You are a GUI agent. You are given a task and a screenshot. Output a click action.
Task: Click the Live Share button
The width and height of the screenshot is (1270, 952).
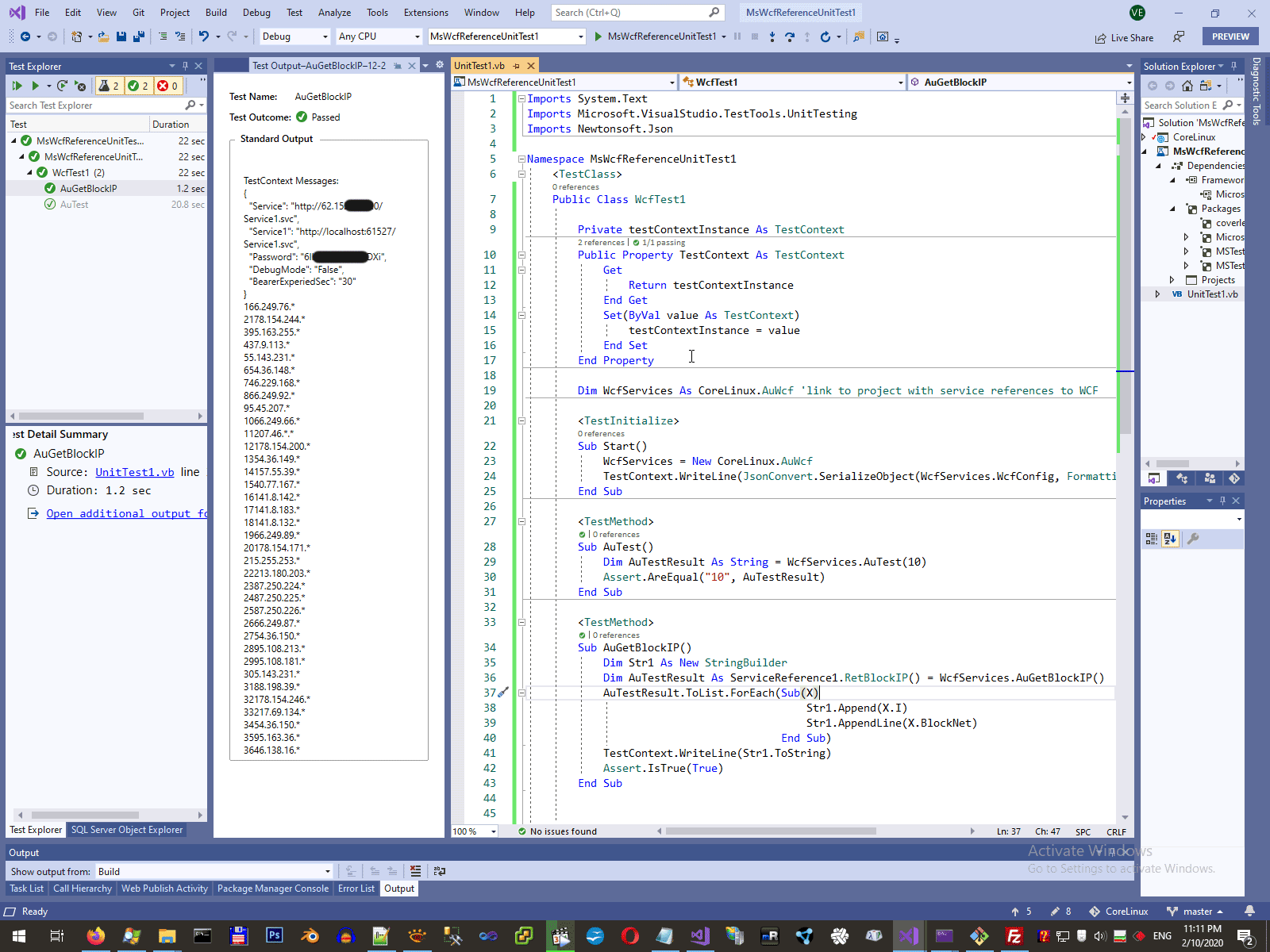click(1124, 37)
